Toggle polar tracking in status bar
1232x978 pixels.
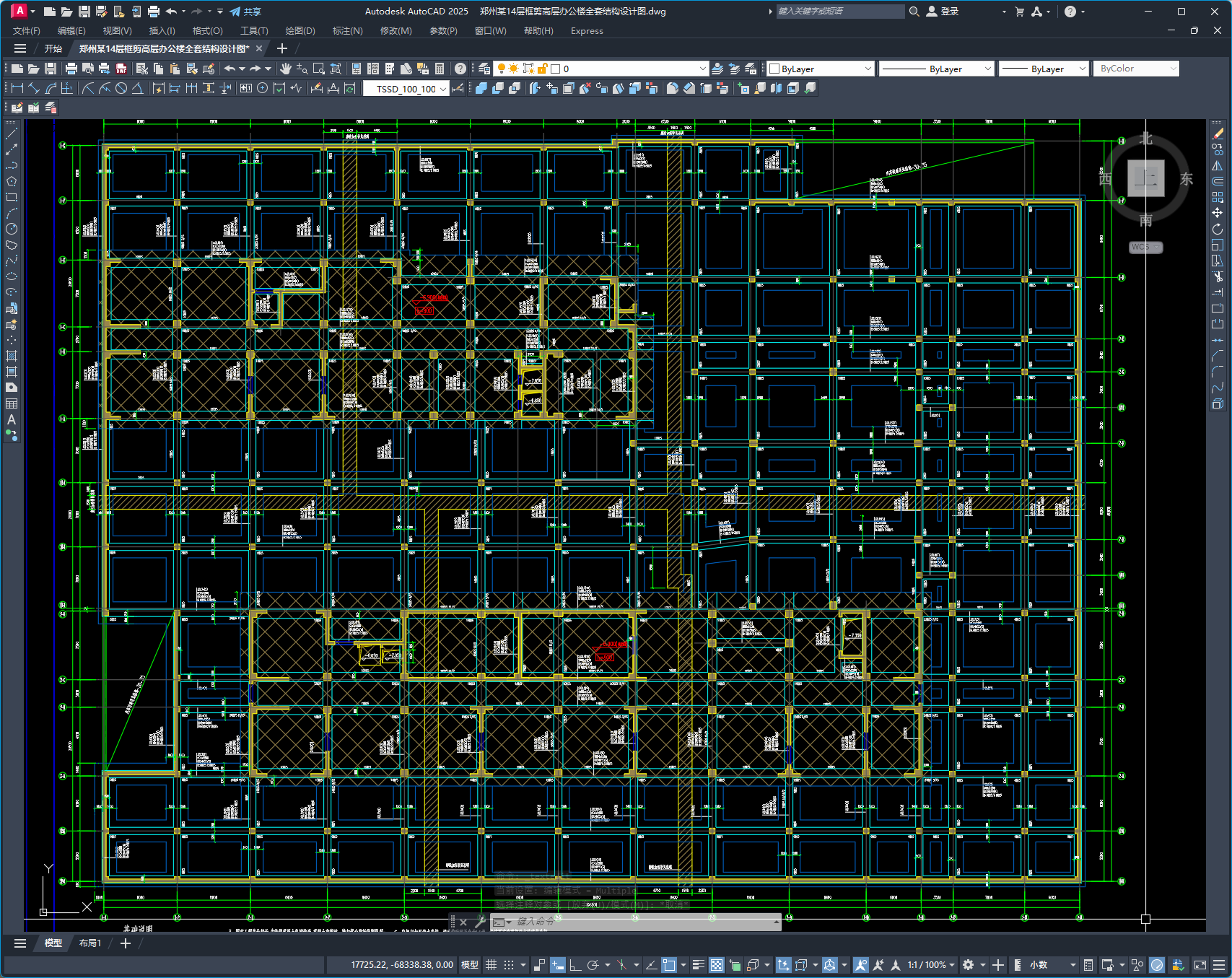tap(593, 965)
